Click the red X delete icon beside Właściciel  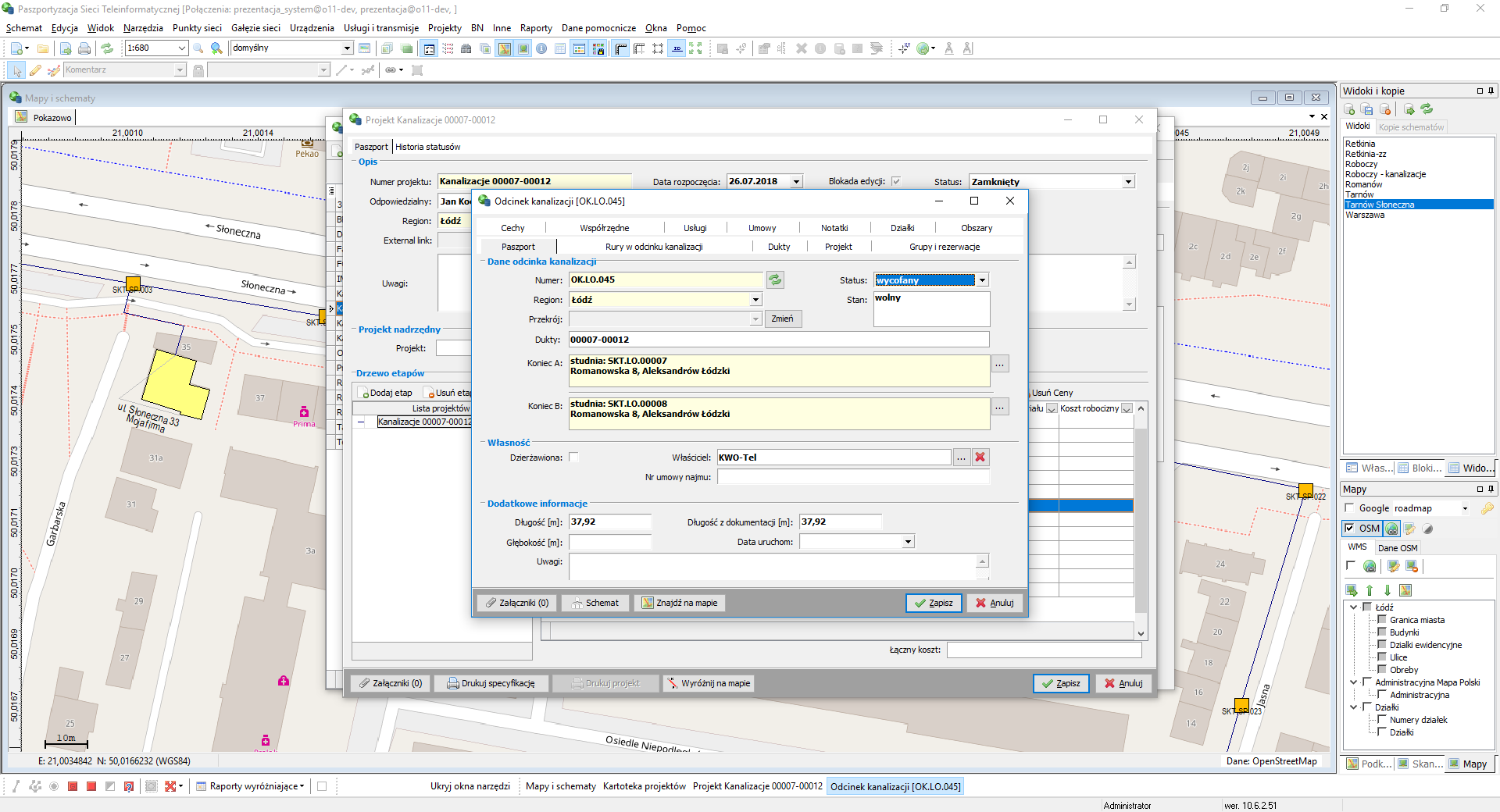click(x=980, y=458)
